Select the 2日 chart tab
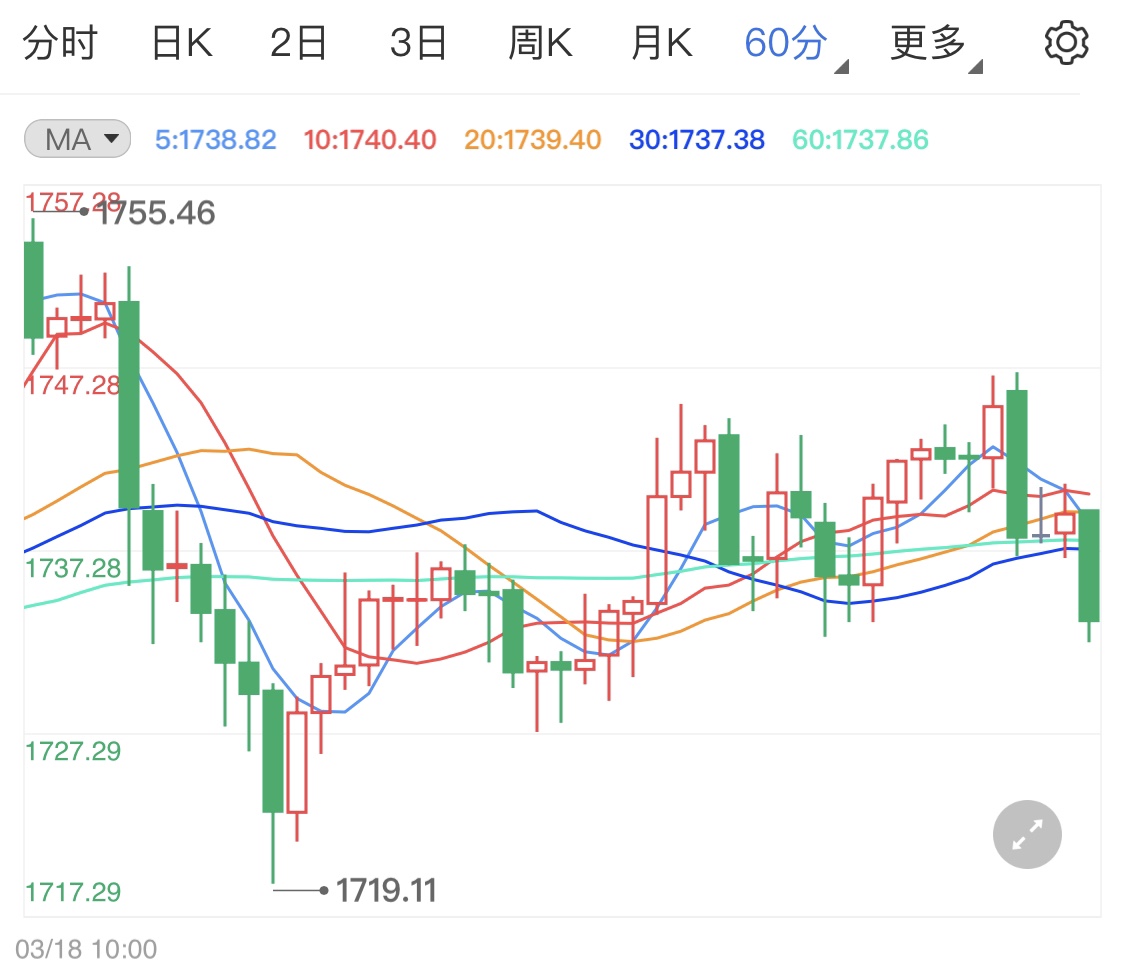Image resolution: width=1125 pixels, height=974 pixels. (298, 43)
